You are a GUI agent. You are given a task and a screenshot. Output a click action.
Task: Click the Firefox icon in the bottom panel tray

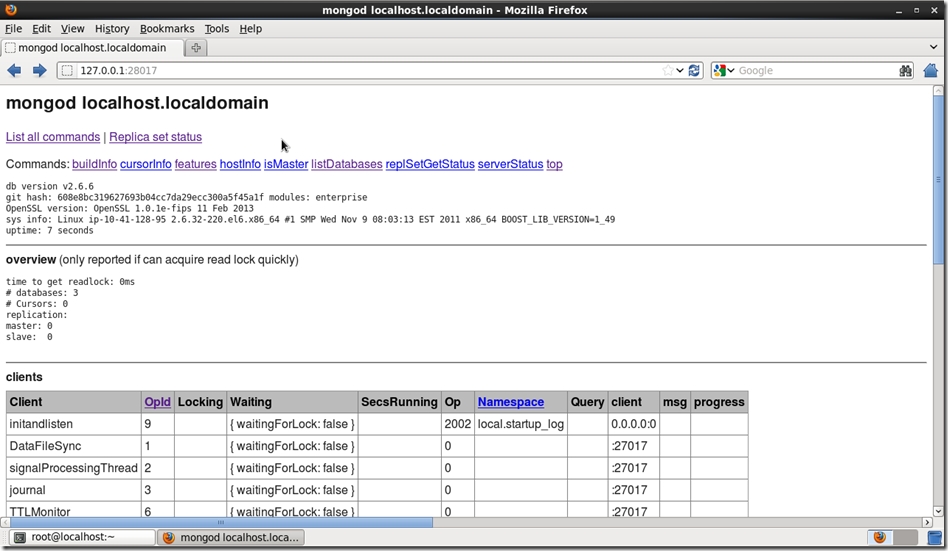(x=880, y=537)
